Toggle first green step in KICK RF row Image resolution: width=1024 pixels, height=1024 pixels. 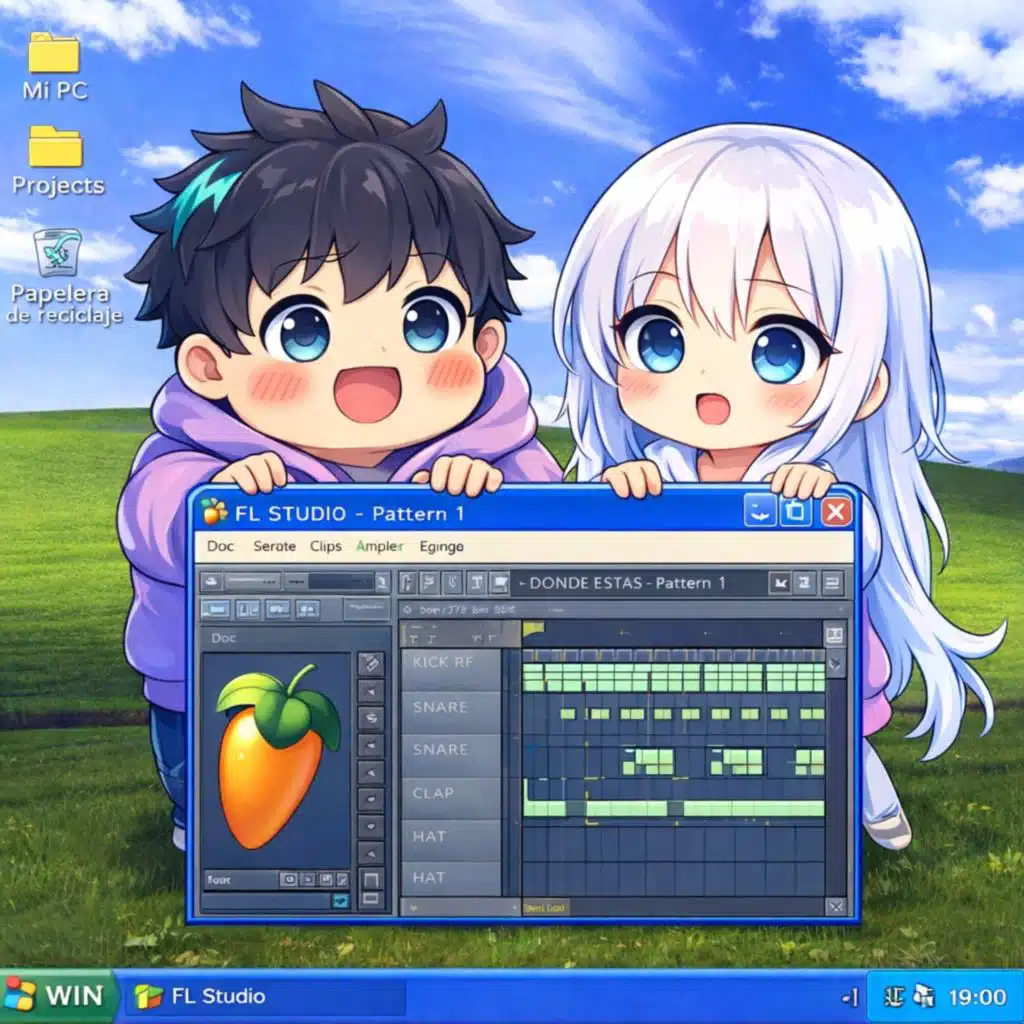531,670
